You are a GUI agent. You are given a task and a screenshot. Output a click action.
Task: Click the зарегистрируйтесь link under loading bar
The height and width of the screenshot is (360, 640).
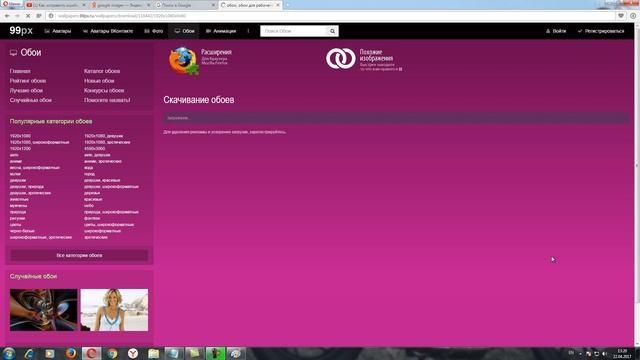[268, 132]
